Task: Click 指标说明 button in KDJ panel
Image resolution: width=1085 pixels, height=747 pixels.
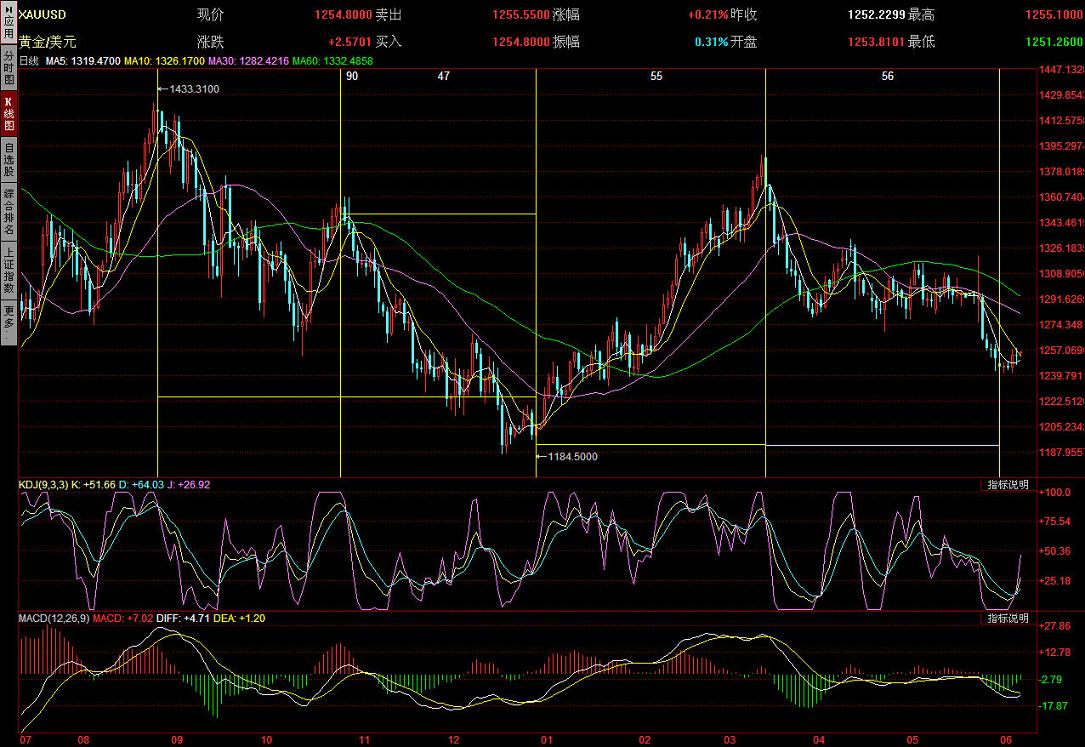Action: pyautogui.click(x=1007, y=484)
